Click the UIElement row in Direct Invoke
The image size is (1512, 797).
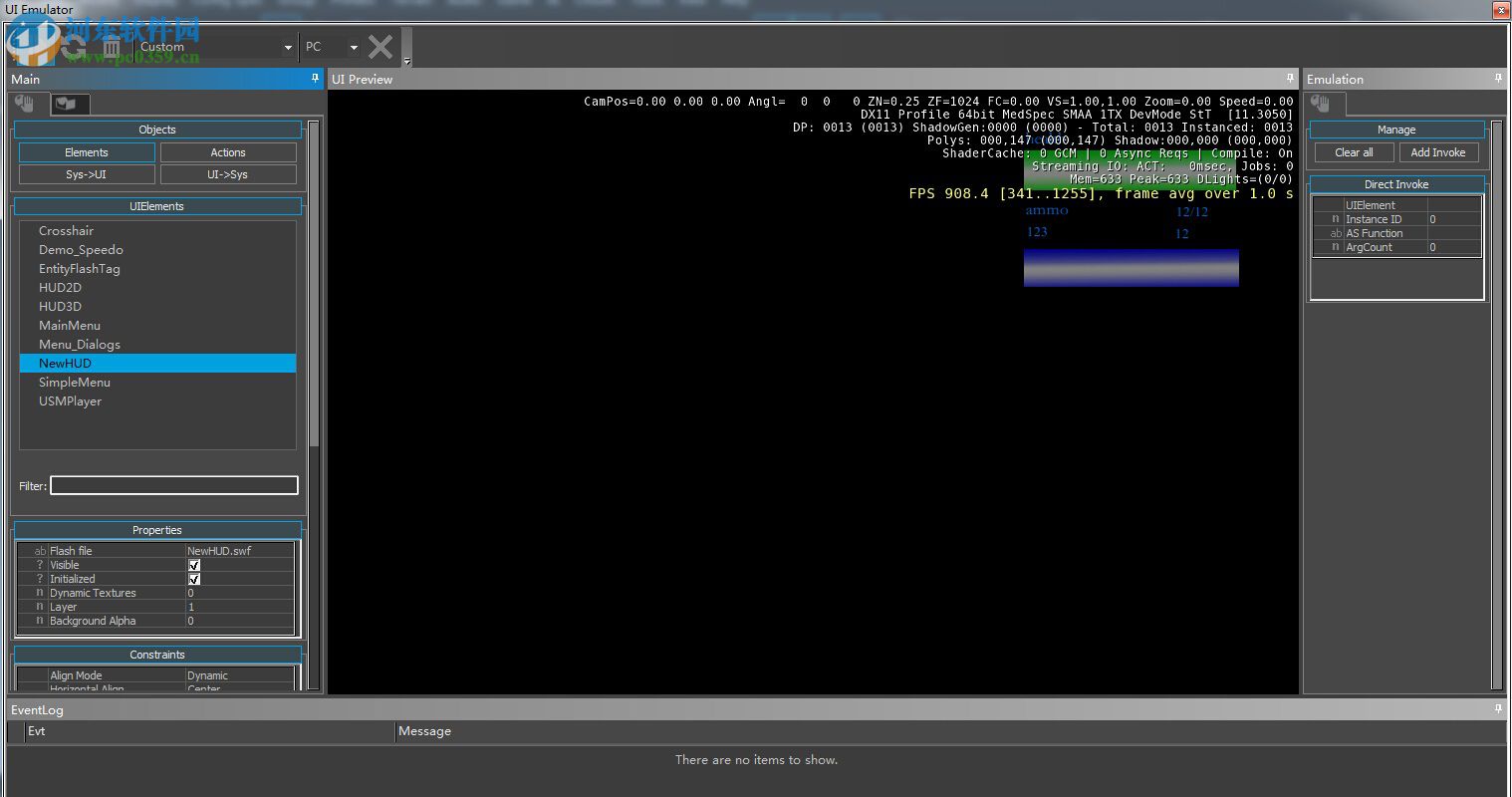1396,205
